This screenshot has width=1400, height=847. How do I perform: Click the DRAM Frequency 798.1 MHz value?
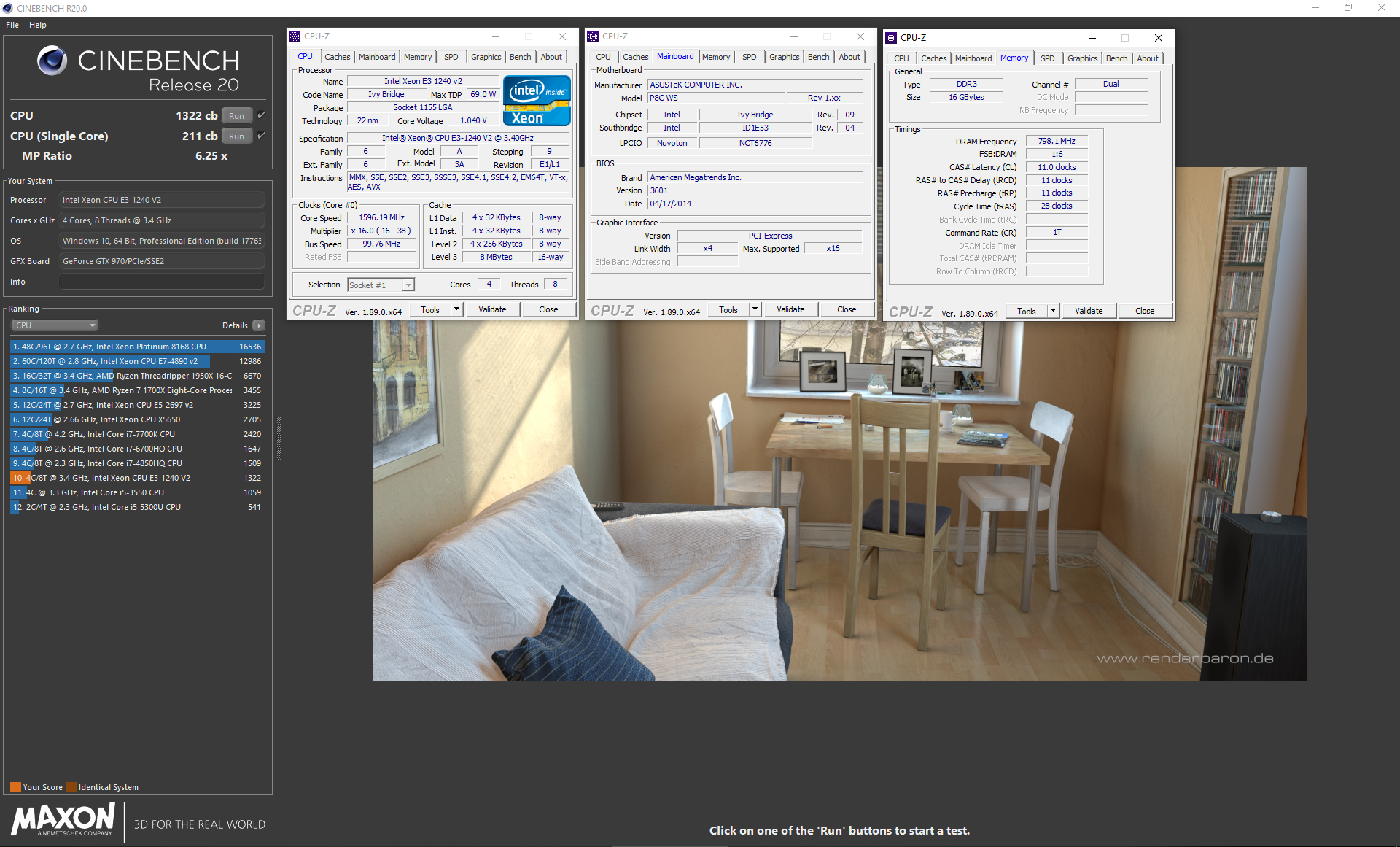pyautogui.click(x=1057, y=141)
